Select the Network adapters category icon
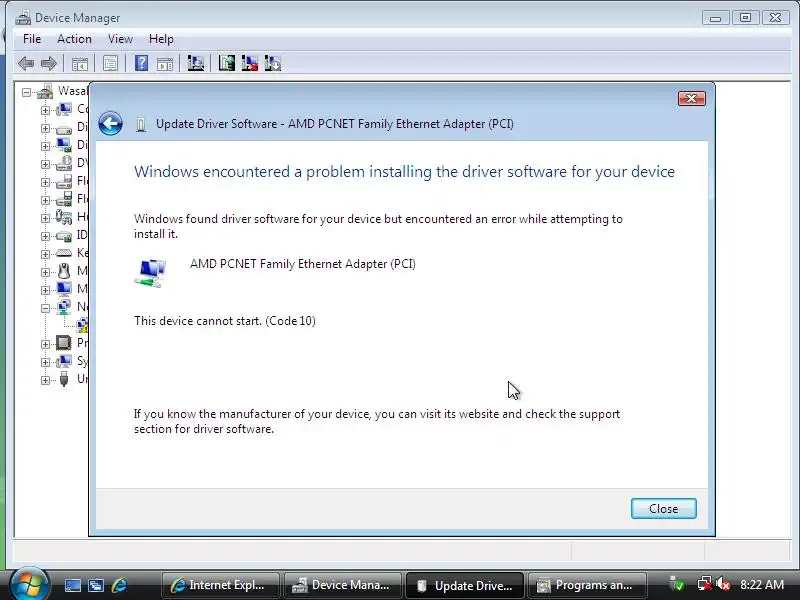800x600 pixels. point(64,307)
